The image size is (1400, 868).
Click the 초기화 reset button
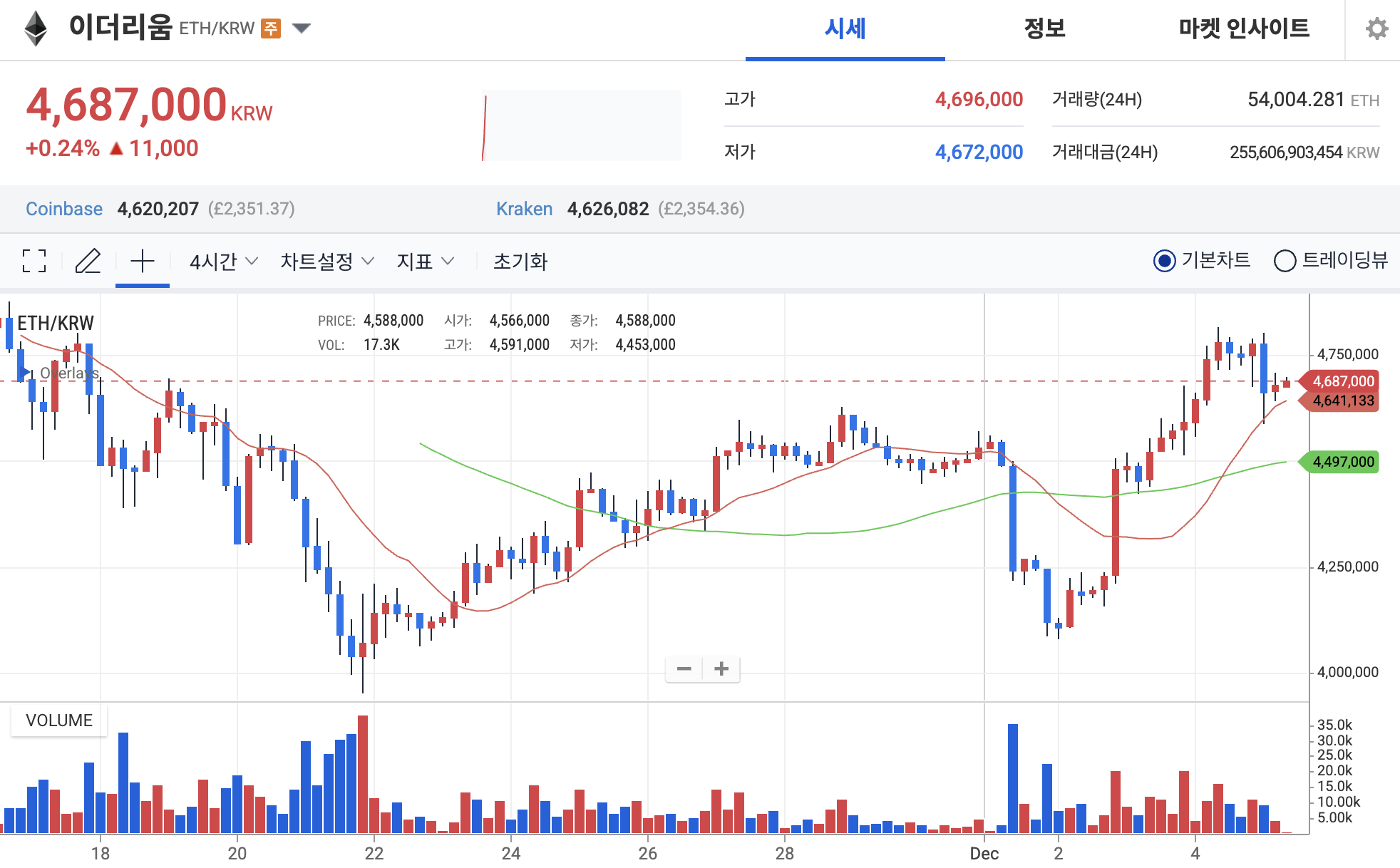tap(520, 262)
